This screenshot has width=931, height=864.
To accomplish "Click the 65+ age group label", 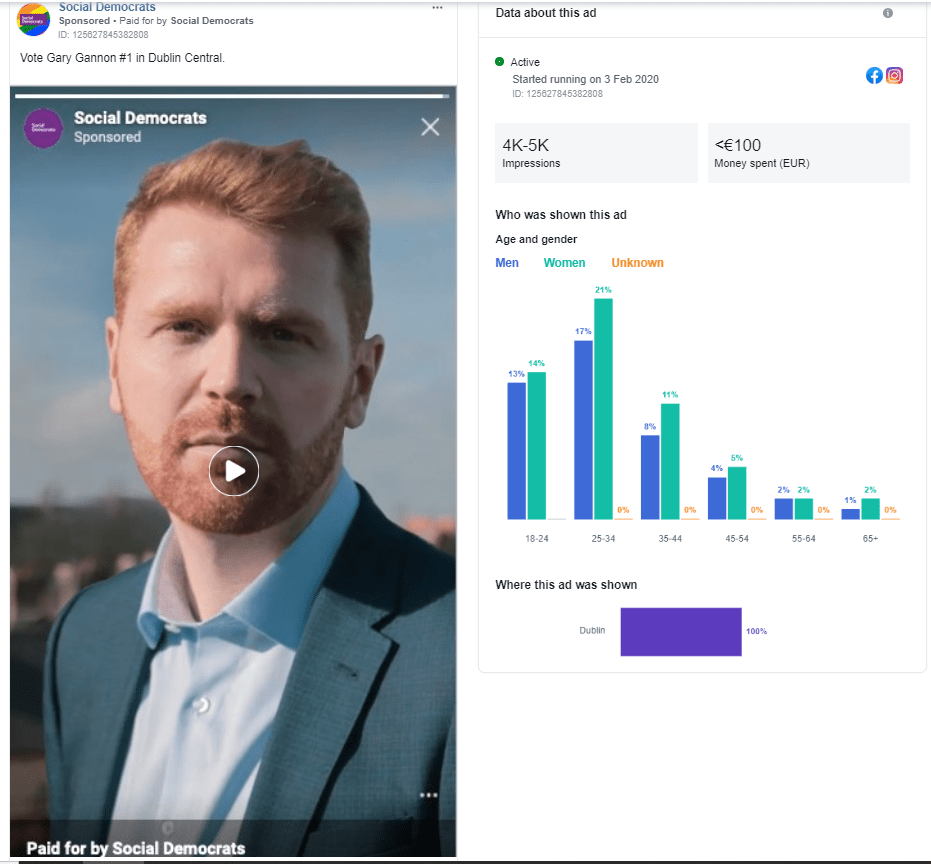I will tap(870, 539).
